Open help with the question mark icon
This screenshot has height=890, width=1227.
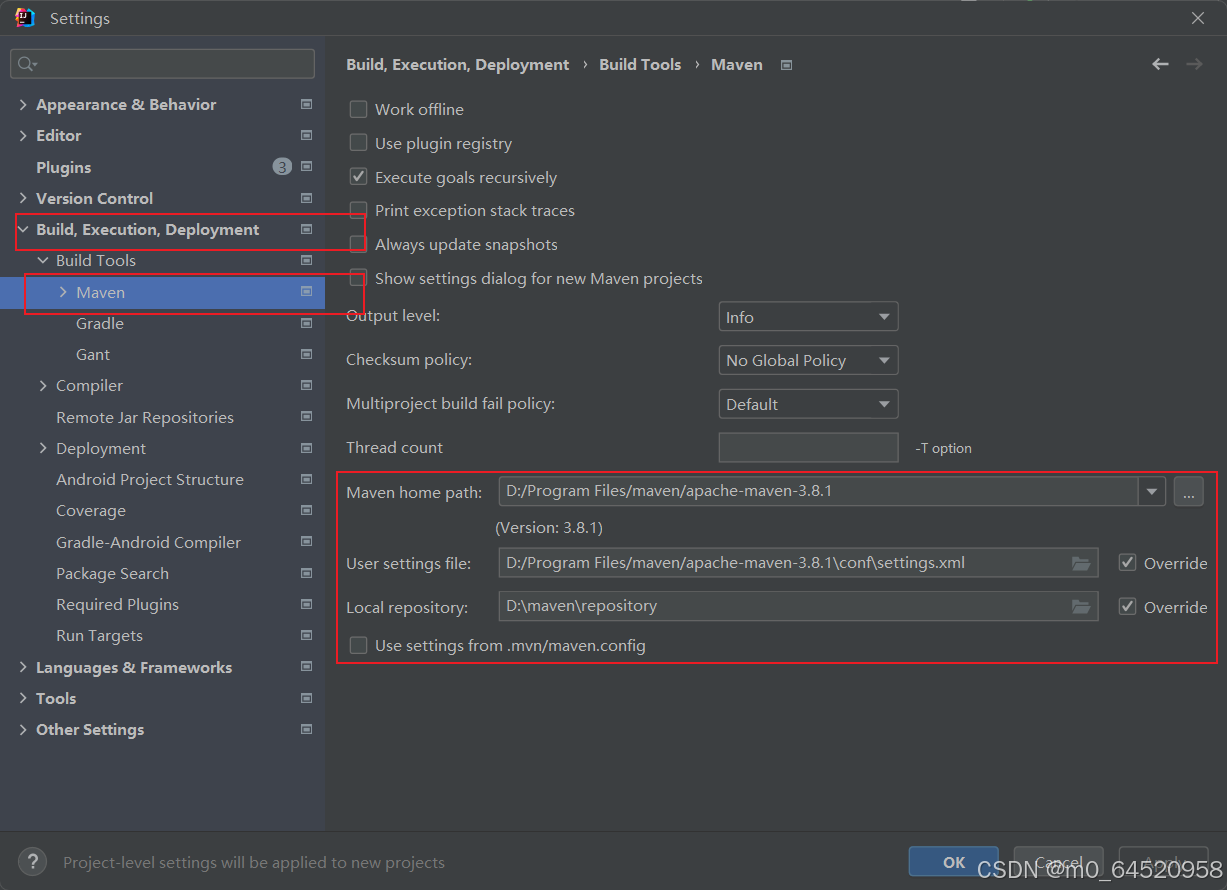pos(32,861)
